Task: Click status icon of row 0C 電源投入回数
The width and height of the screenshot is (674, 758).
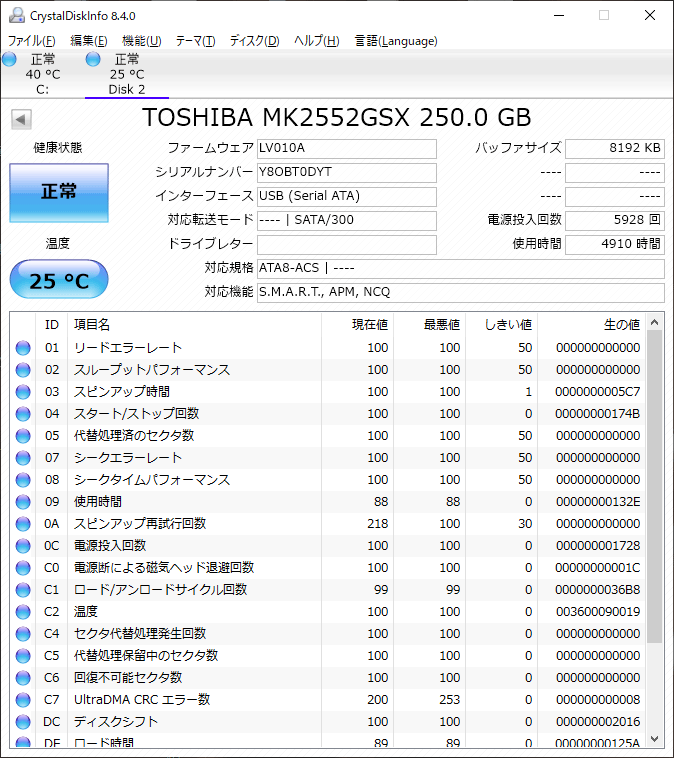Action: [23, 546]
